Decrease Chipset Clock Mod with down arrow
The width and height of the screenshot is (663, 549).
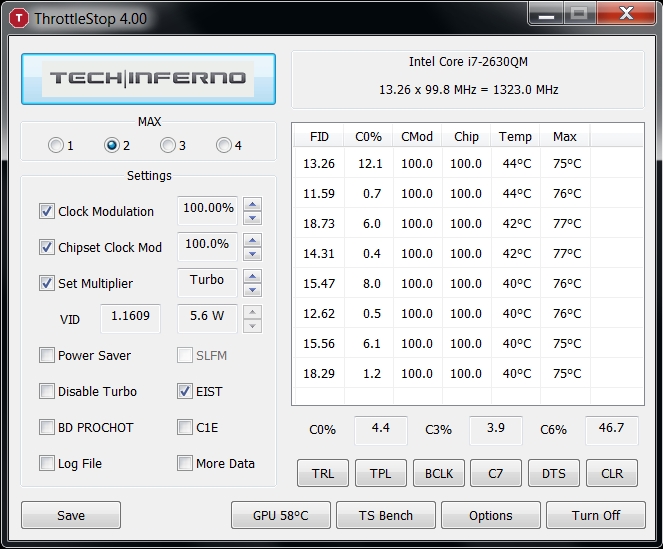click(x=252, y=254)
